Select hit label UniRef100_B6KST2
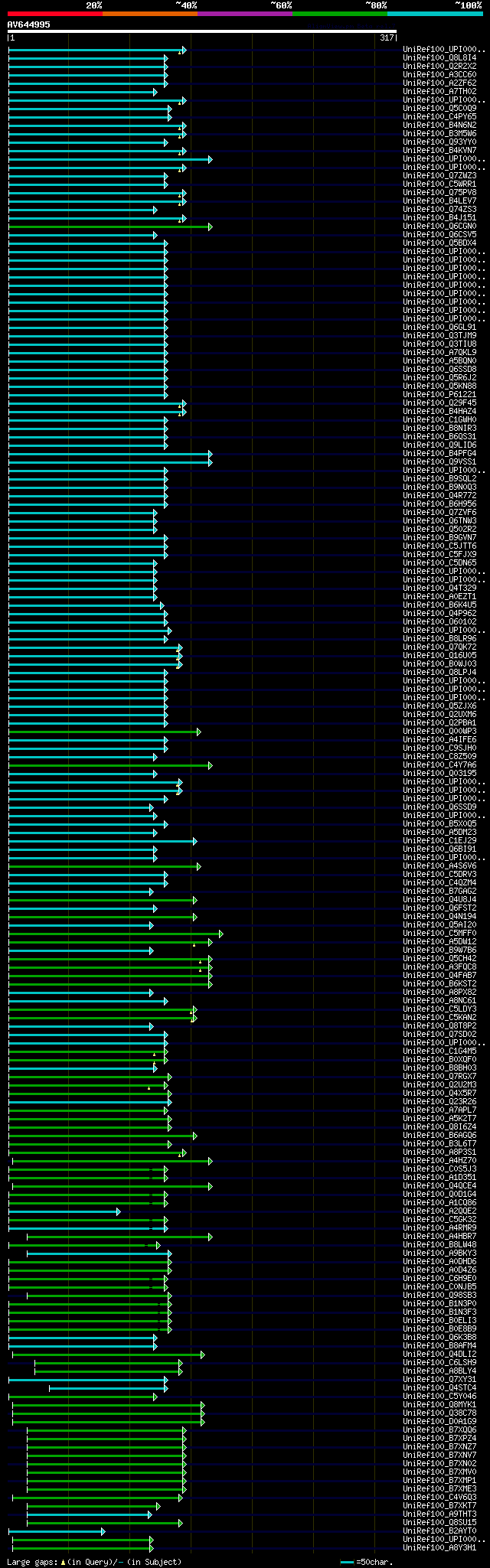This screenshot has width=490, height=1568. 439,983
